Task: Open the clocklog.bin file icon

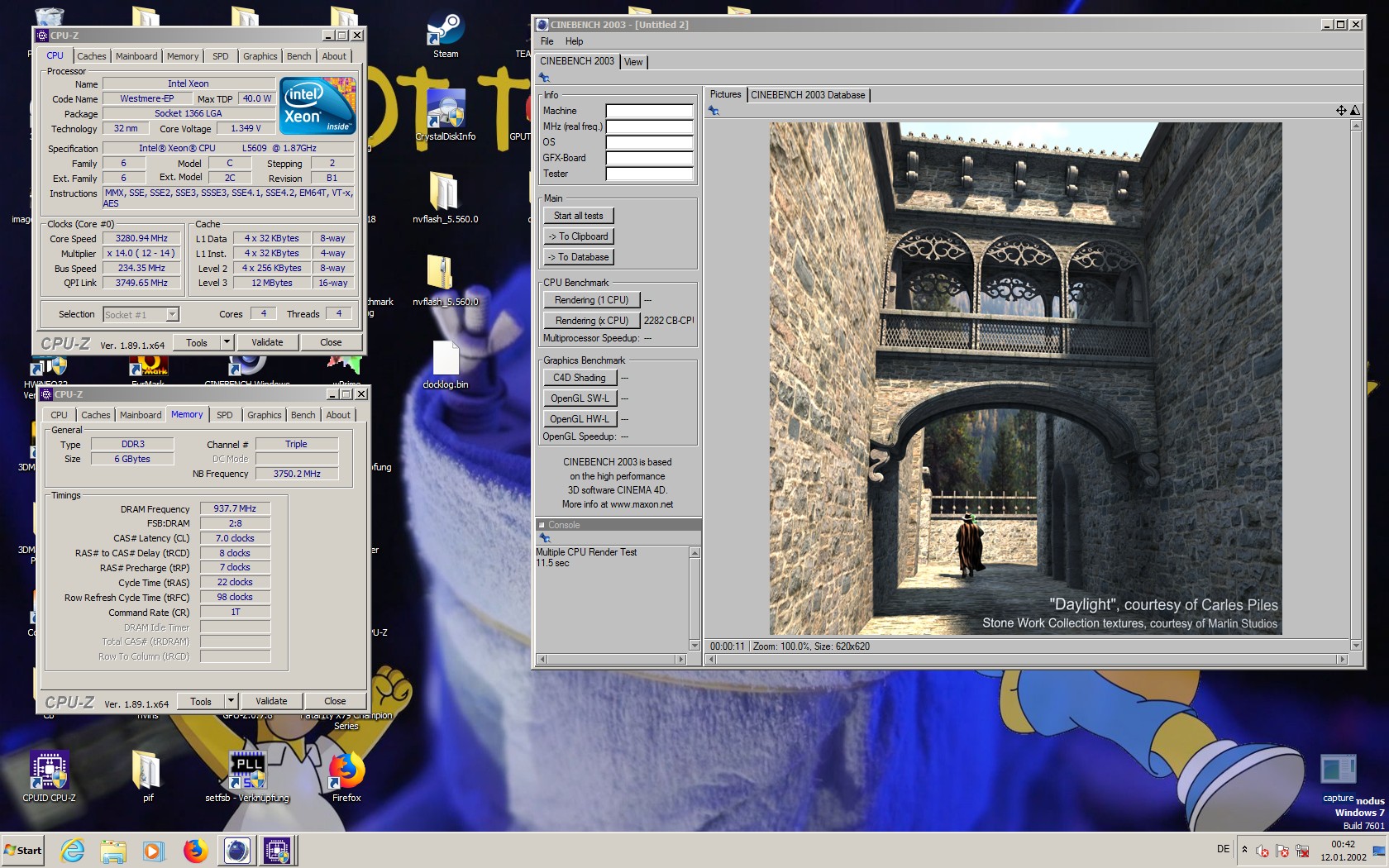Action: click(x=446, y=364)
